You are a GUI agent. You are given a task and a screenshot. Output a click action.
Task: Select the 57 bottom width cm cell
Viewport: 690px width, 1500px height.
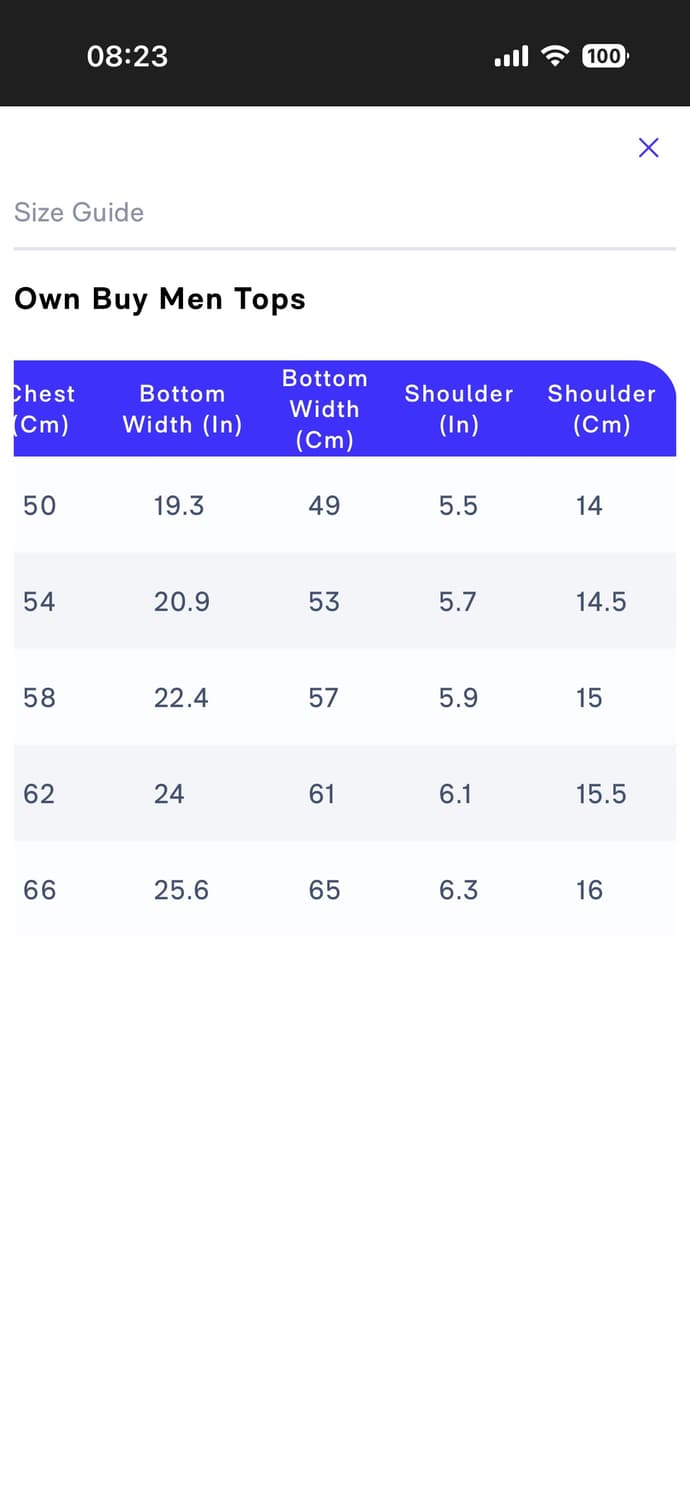[323, 697]
